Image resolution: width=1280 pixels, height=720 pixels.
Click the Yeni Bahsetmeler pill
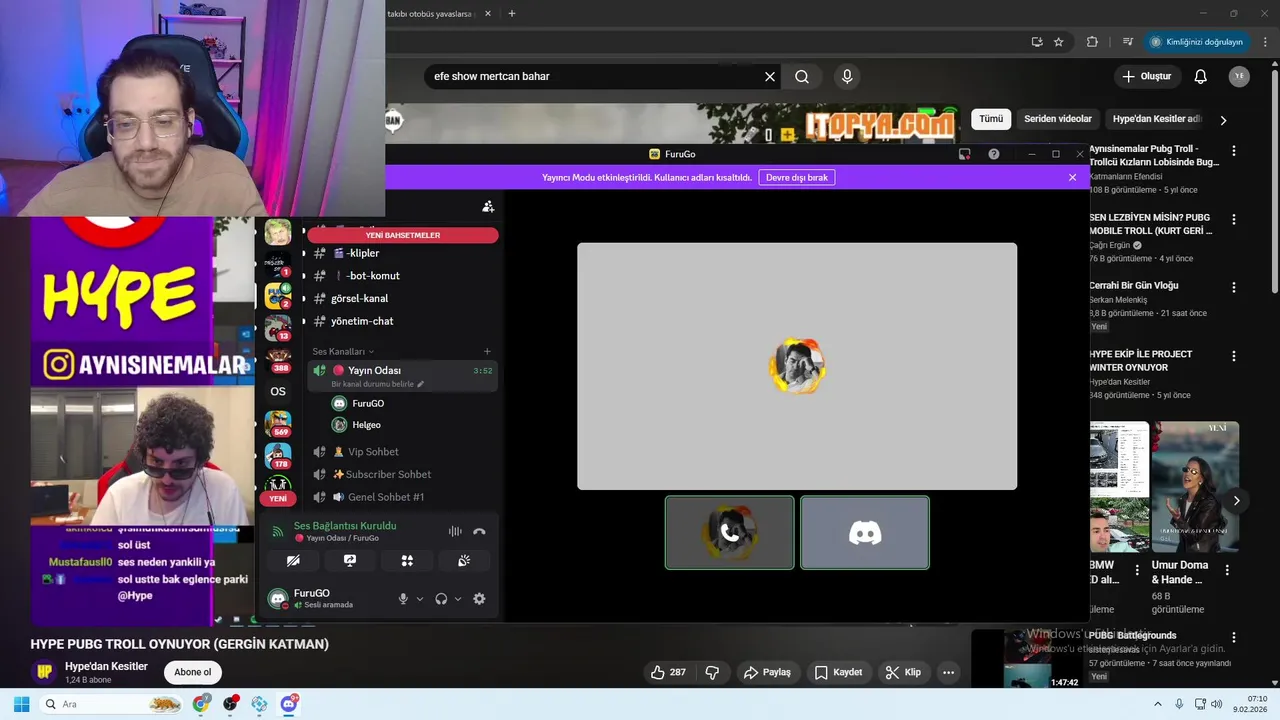pyautogui.click(x=402, y=235)
